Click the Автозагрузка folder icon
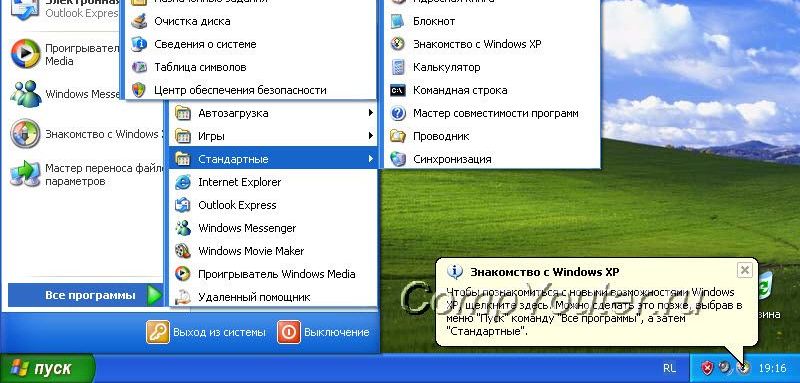The width and height of the screenshot is (800, 383). pyautogui.click(x=183, y=113)
